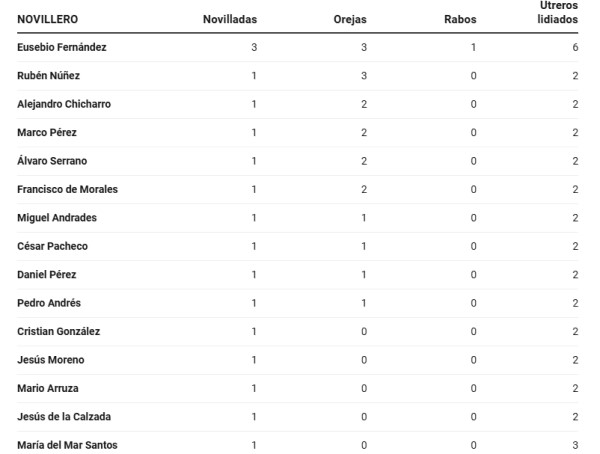Click the Orejas column header
Screen dimensions: 600x454
tap(350, 19)
